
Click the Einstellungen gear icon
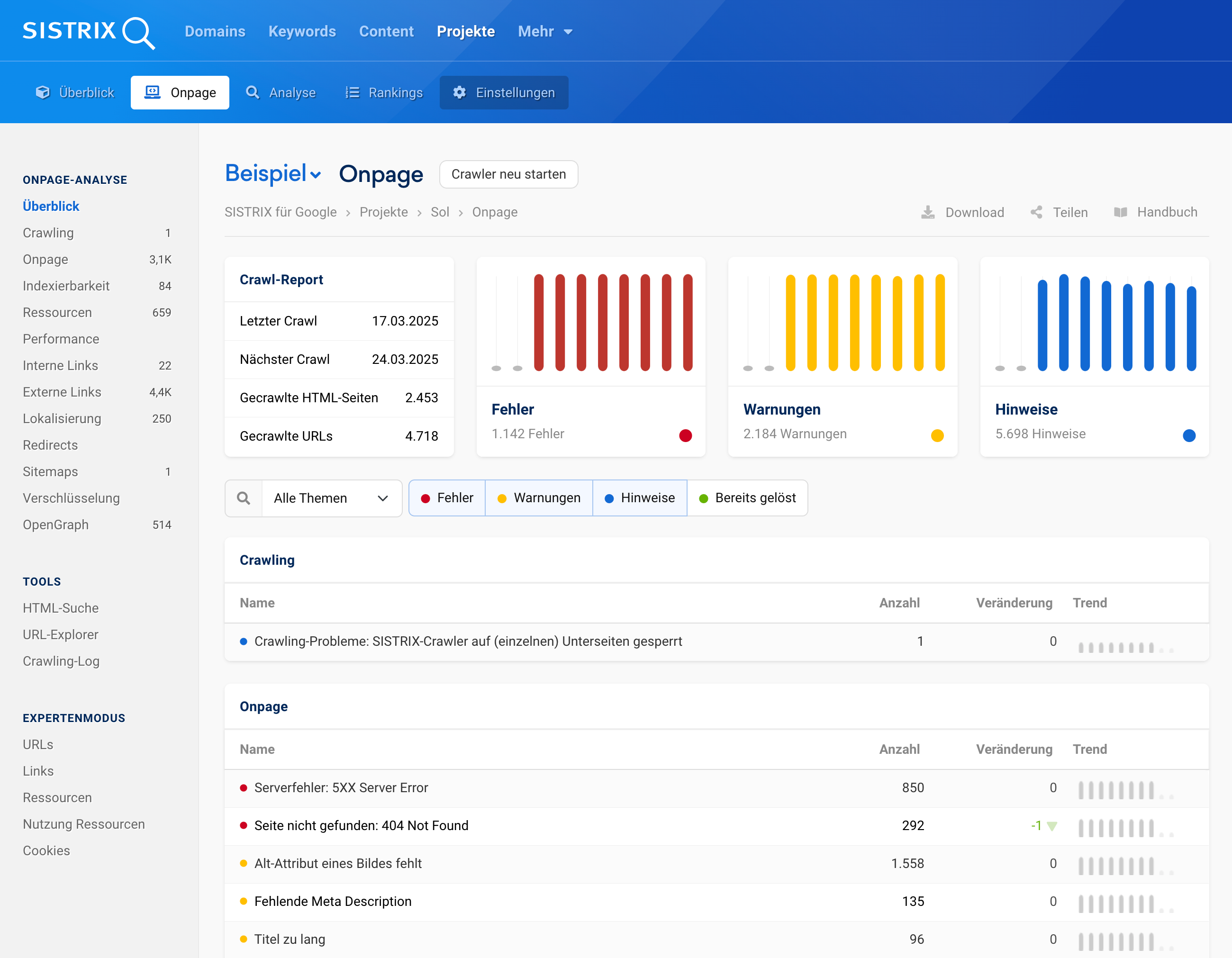point(460,92)
